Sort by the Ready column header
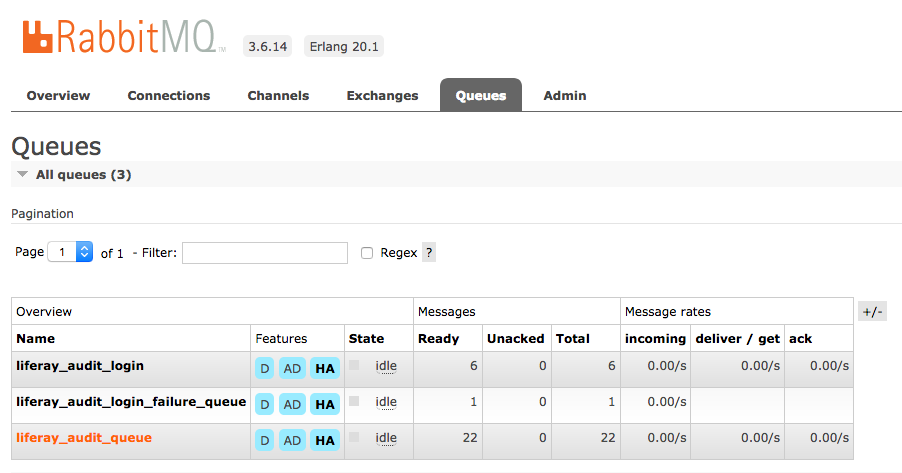This screenshot has height=473, width=902. [437, 339]
